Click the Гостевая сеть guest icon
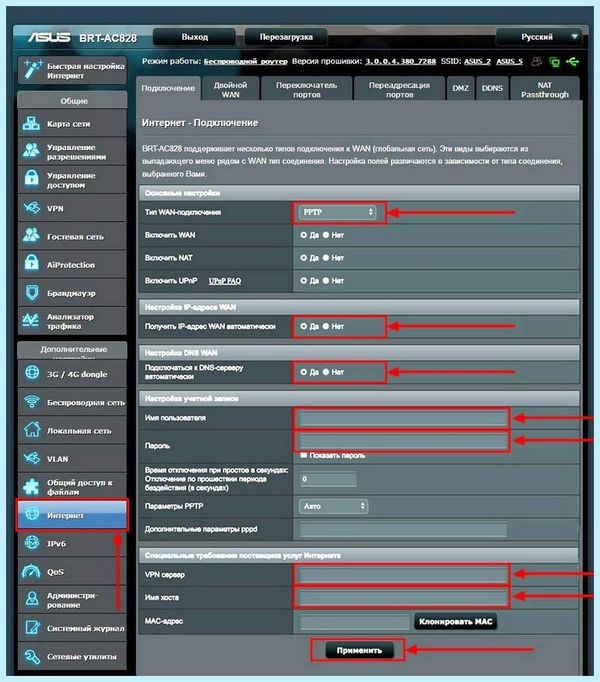This screenshot has width=600, height=682. [31, 235]
